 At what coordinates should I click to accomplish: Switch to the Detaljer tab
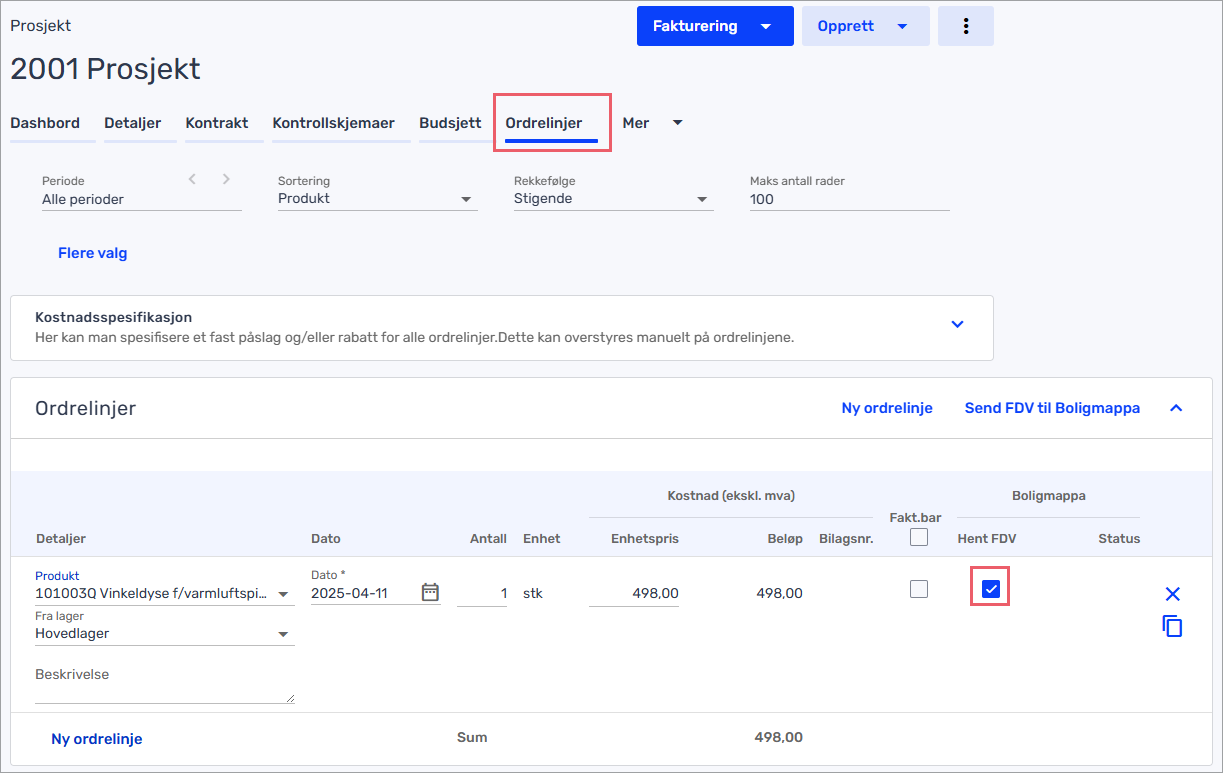coord(133,123)
